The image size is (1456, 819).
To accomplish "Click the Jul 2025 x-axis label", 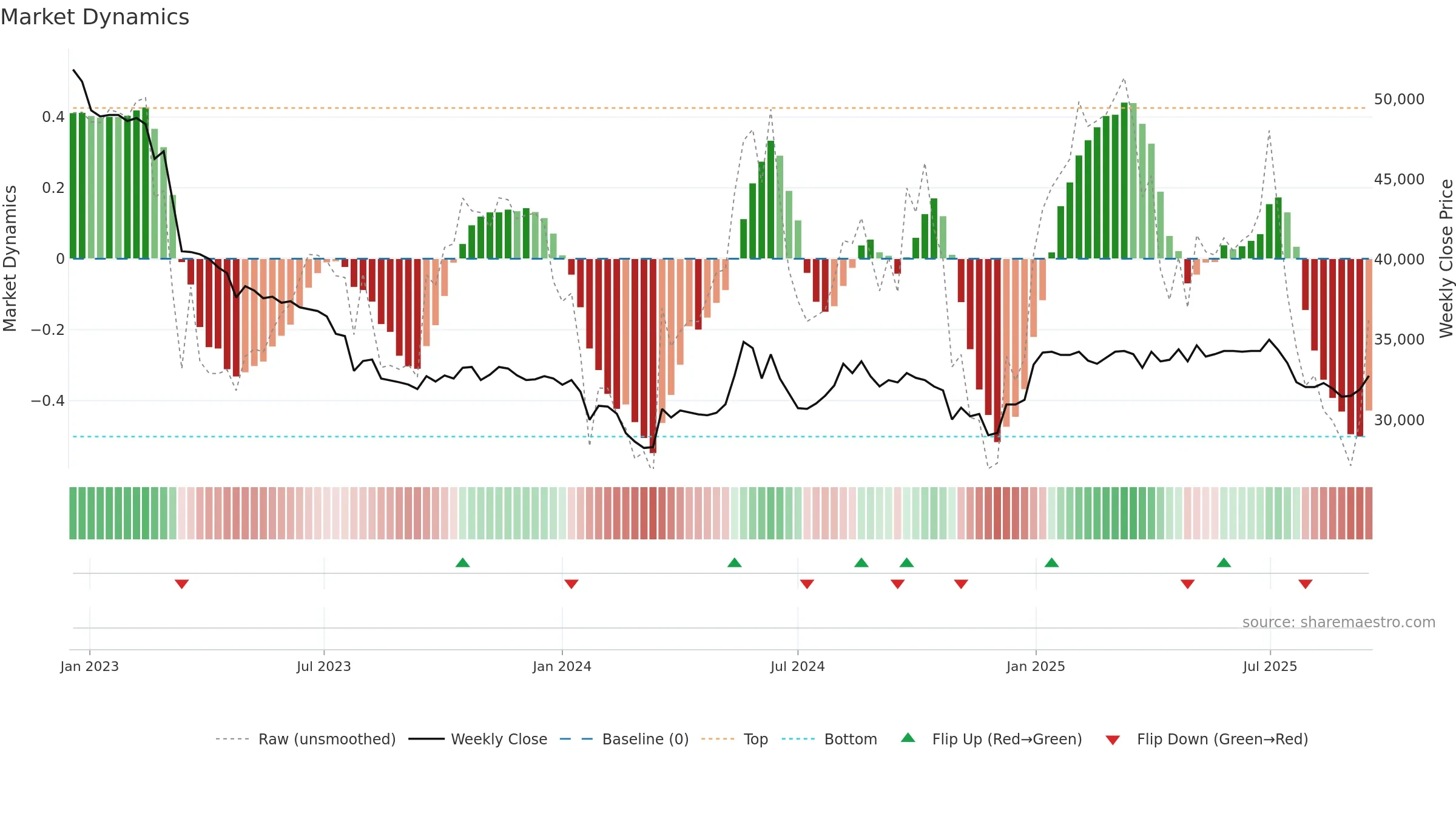I will (x=1270, y=666).
